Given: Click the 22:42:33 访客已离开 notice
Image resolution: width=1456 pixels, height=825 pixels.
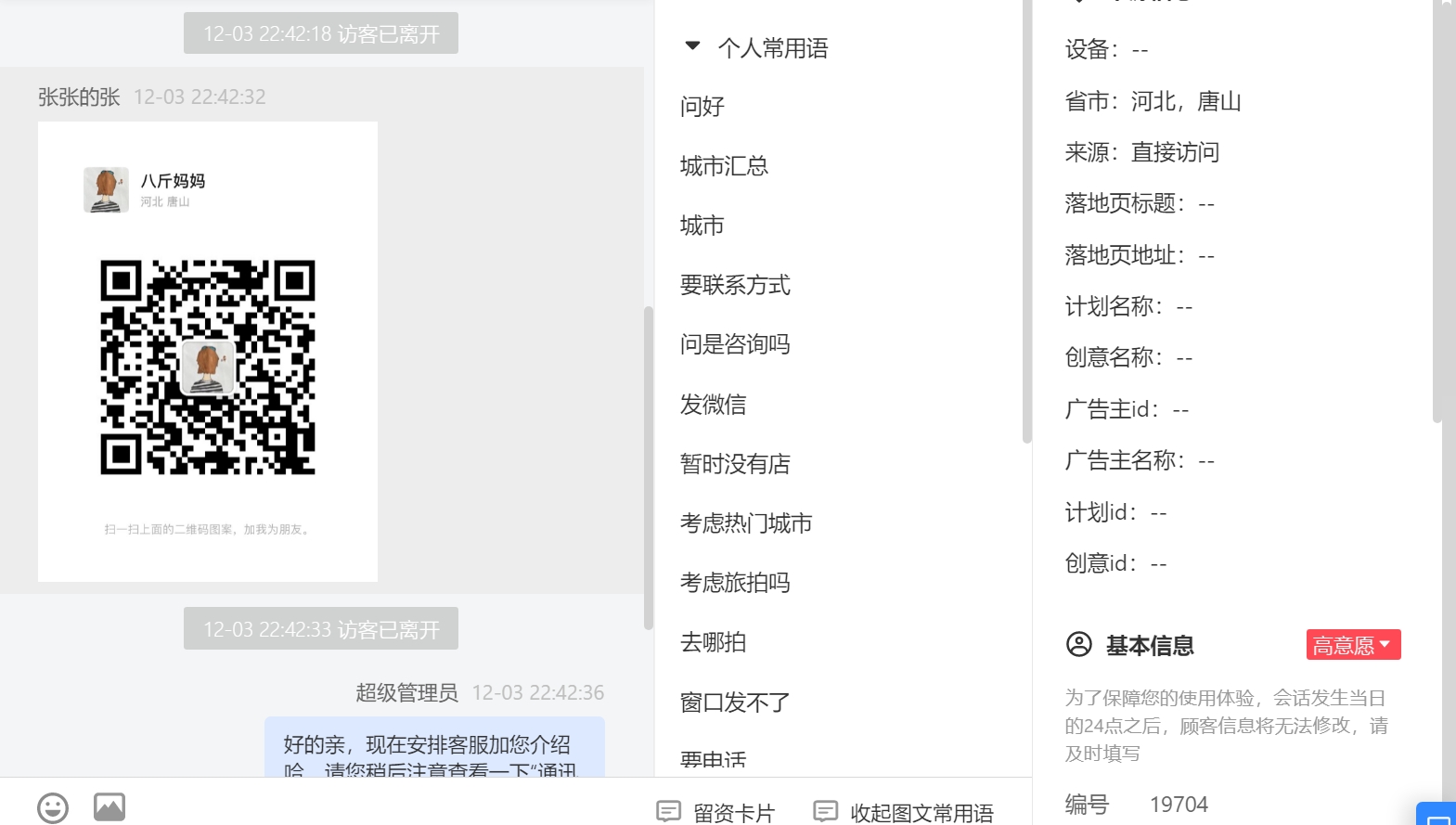Looking at the screenshot, I should pos(321,629).
